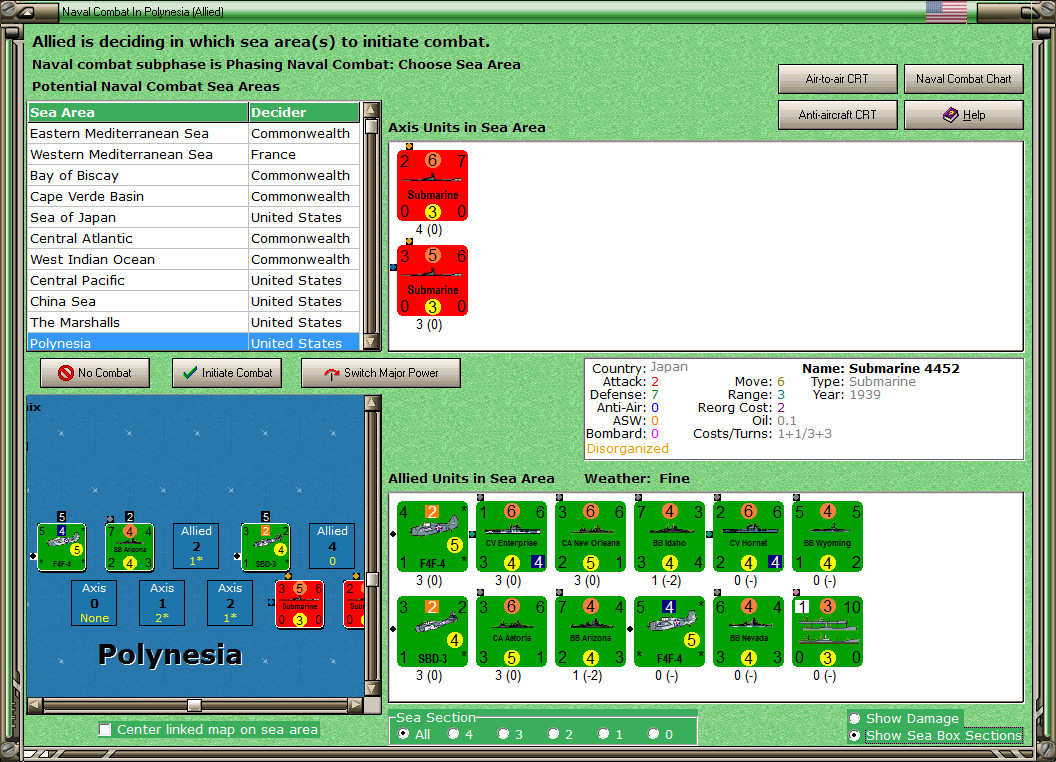Click the BB Arizona counter on the Polynesia map
Screen dimensions: 1056x762
coord(130,546)
